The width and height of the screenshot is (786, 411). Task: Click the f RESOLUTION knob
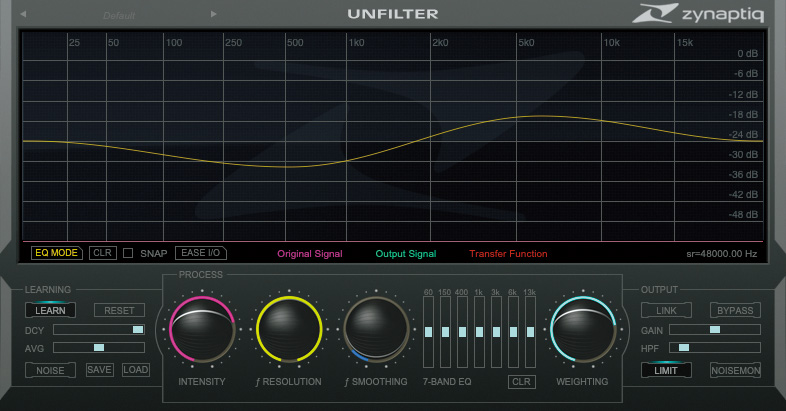[x=289, y=329]
